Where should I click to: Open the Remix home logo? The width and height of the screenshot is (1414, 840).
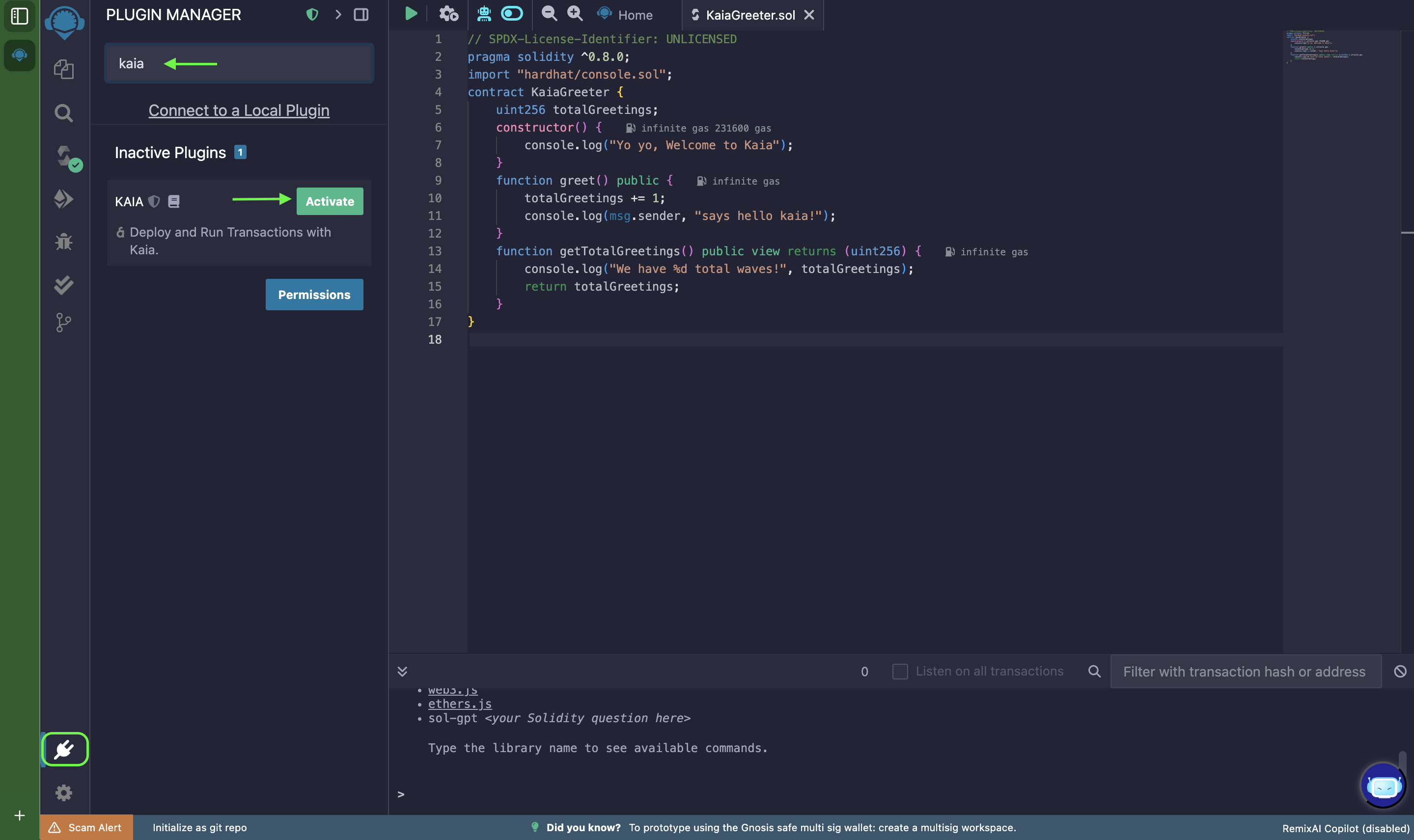[x=64, y=23]
